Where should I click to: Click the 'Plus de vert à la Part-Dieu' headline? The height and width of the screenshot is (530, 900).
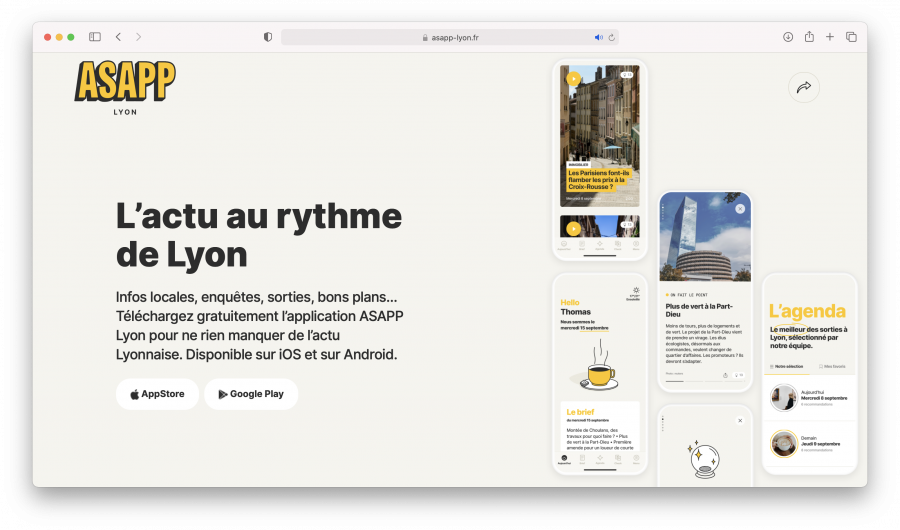pyautogui.click(x=699, y=310)
